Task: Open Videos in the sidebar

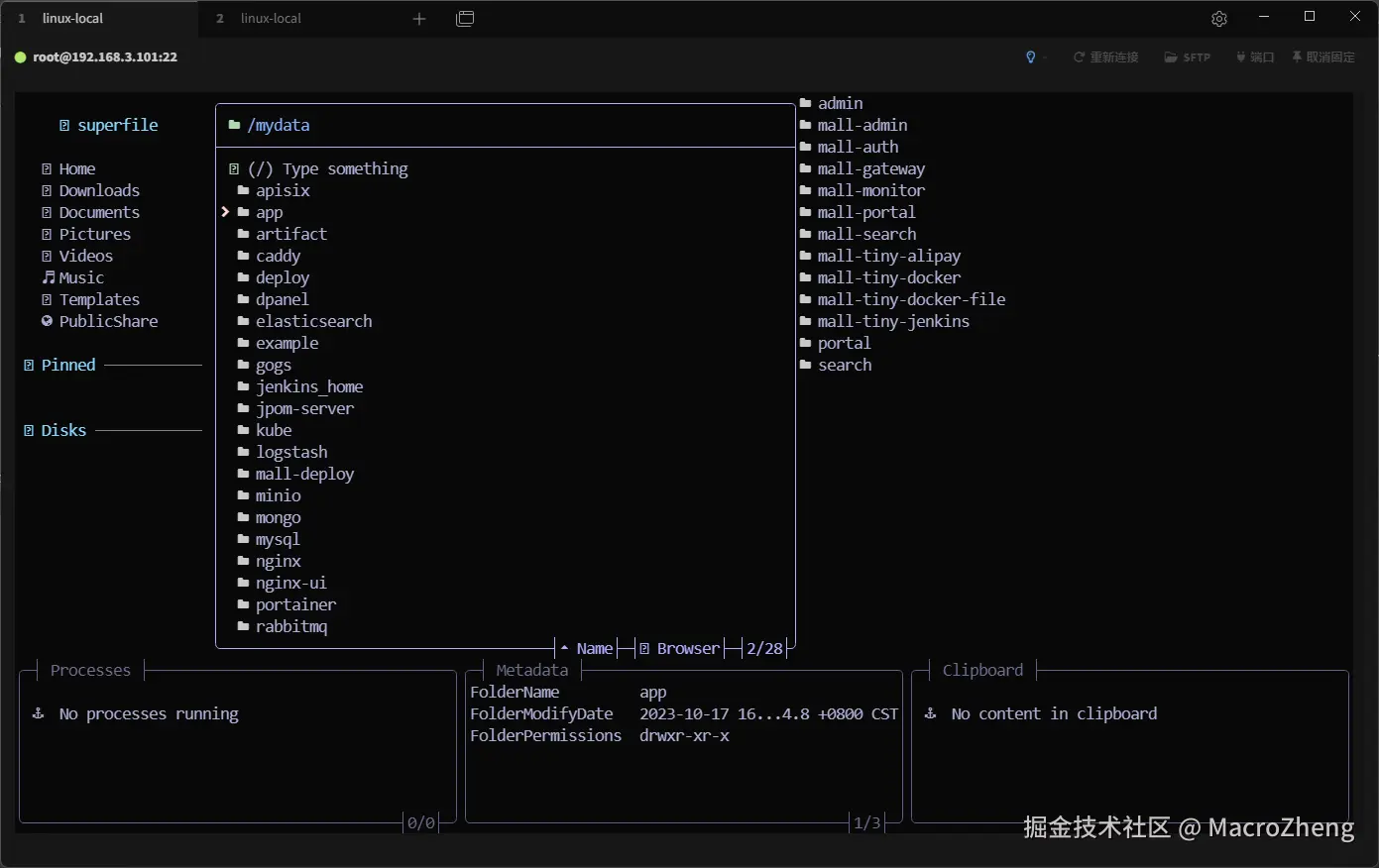Action: tap(86, 257)
